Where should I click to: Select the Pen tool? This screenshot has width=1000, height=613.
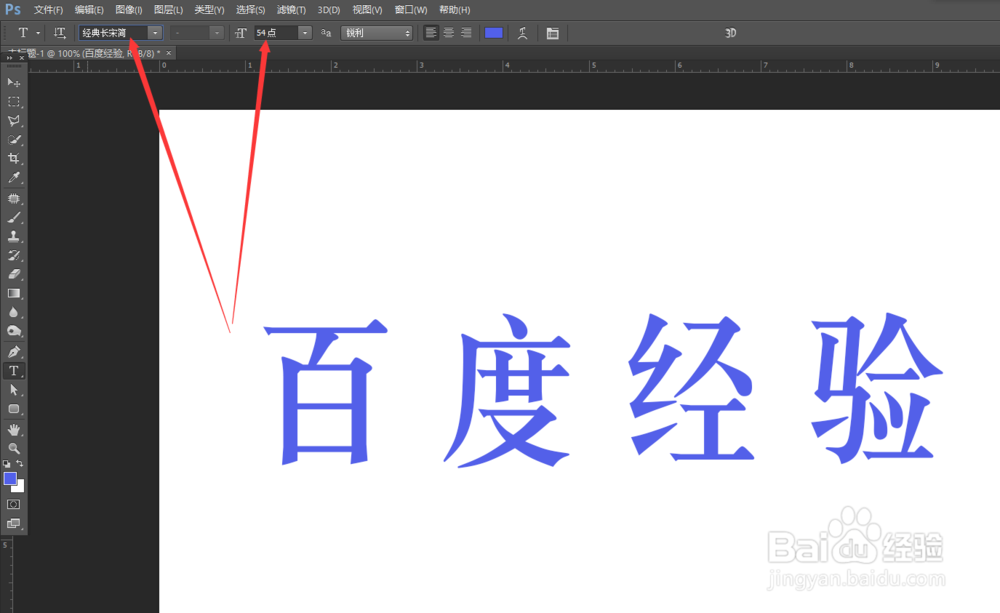(x=13, y=352)
